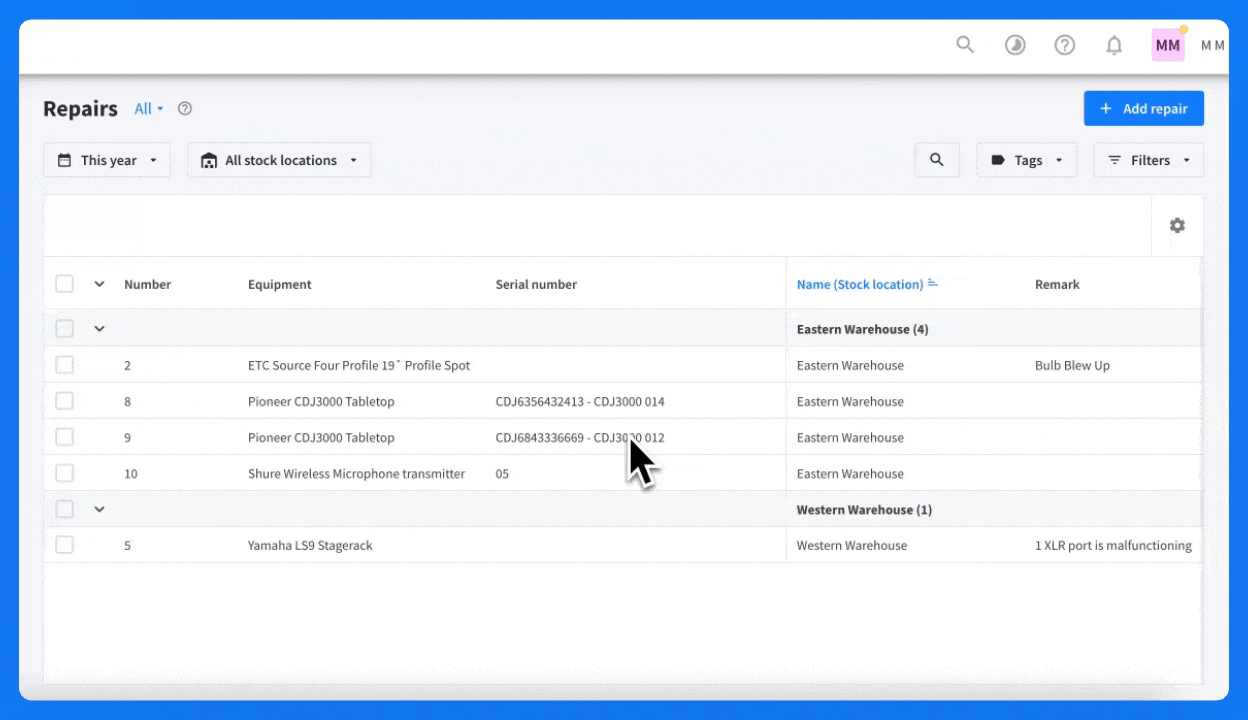The height and width of the screenshot is (720, 1248).
Task: Click Pioneer CDJ3000 Tabletop in row 9
Action: 321,438
